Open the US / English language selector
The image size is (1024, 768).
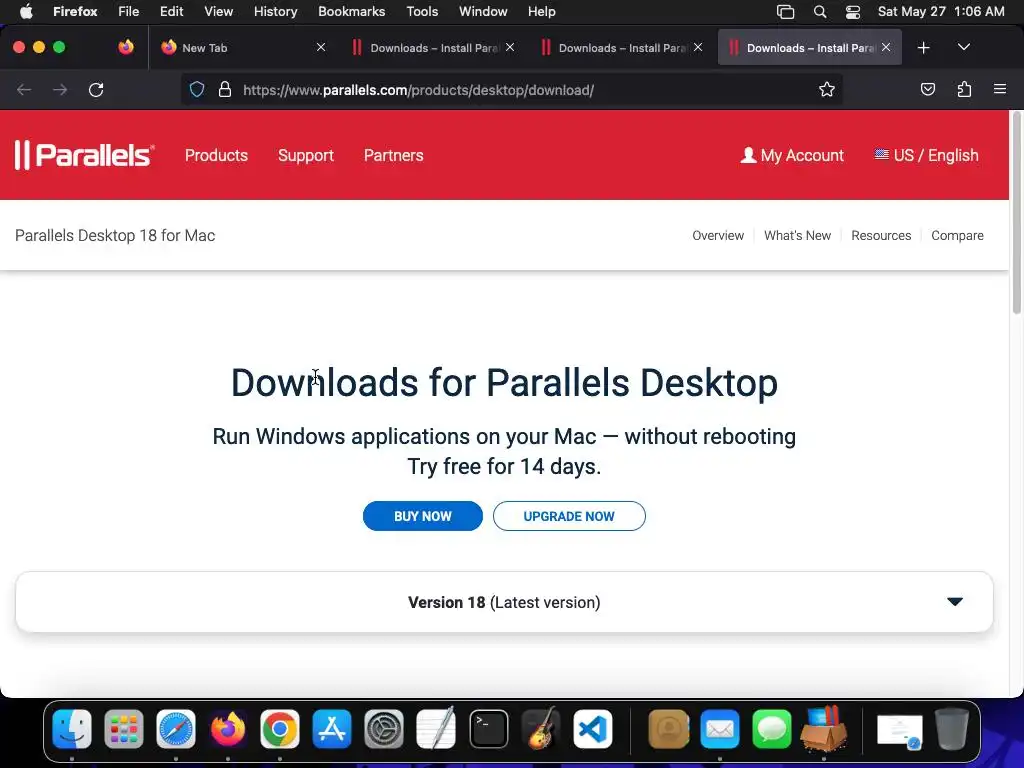(x=927, y=155)
